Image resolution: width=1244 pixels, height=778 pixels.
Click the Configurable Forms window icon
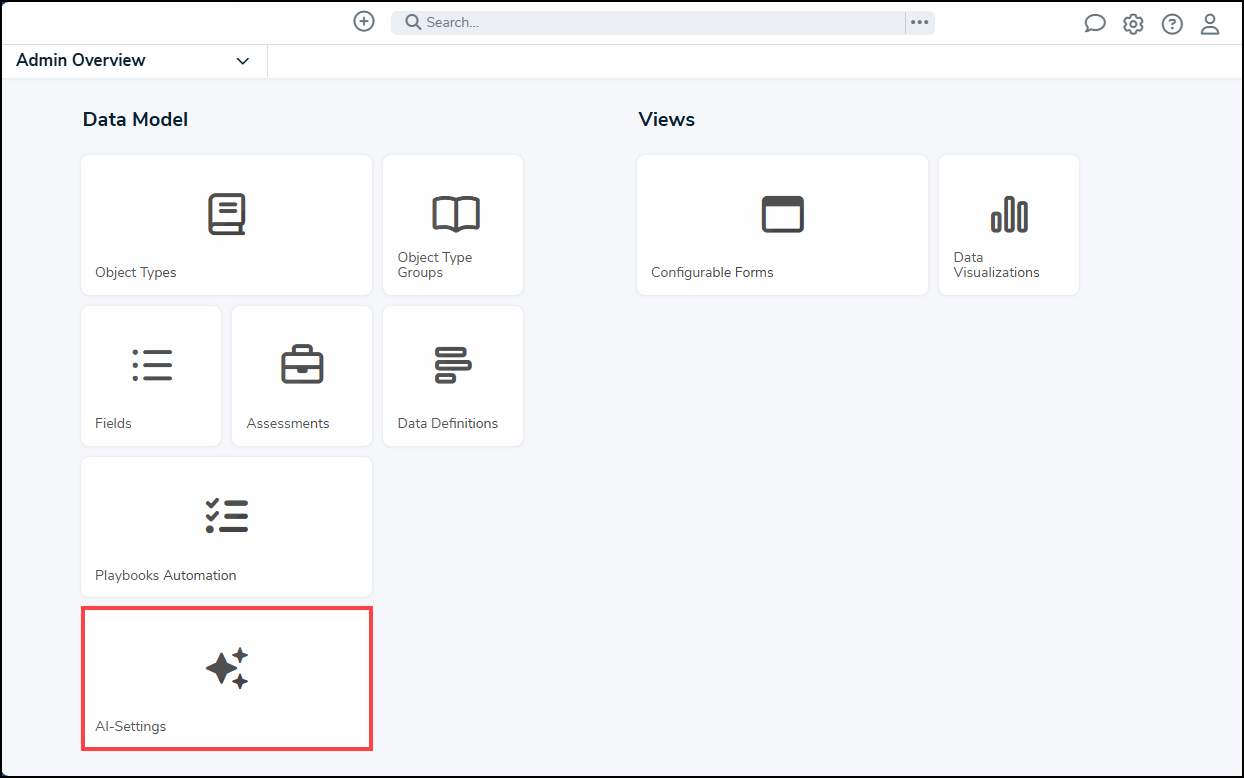pos(783,214)
